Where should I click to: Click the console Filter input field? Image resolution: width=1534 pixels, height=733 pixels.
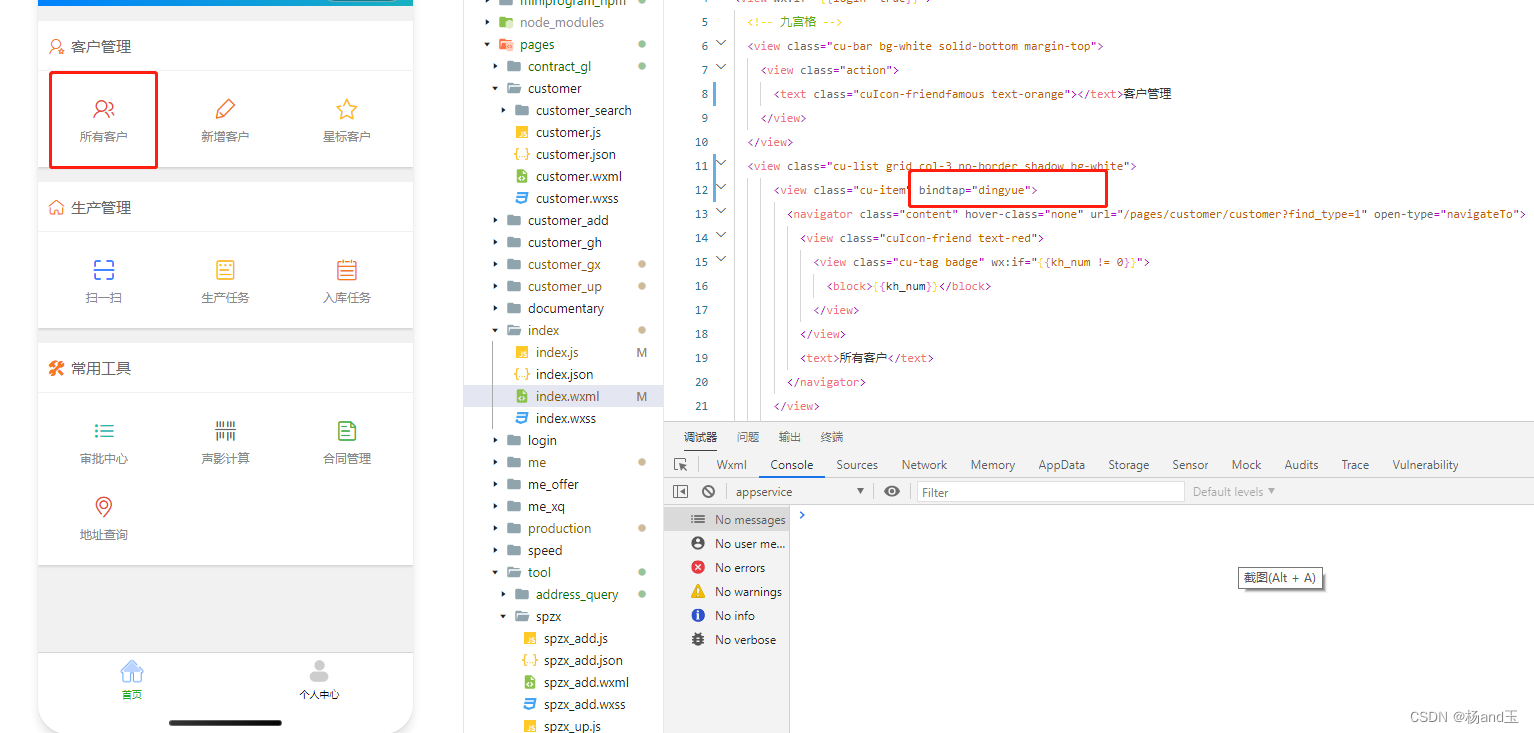(1050, 492)
